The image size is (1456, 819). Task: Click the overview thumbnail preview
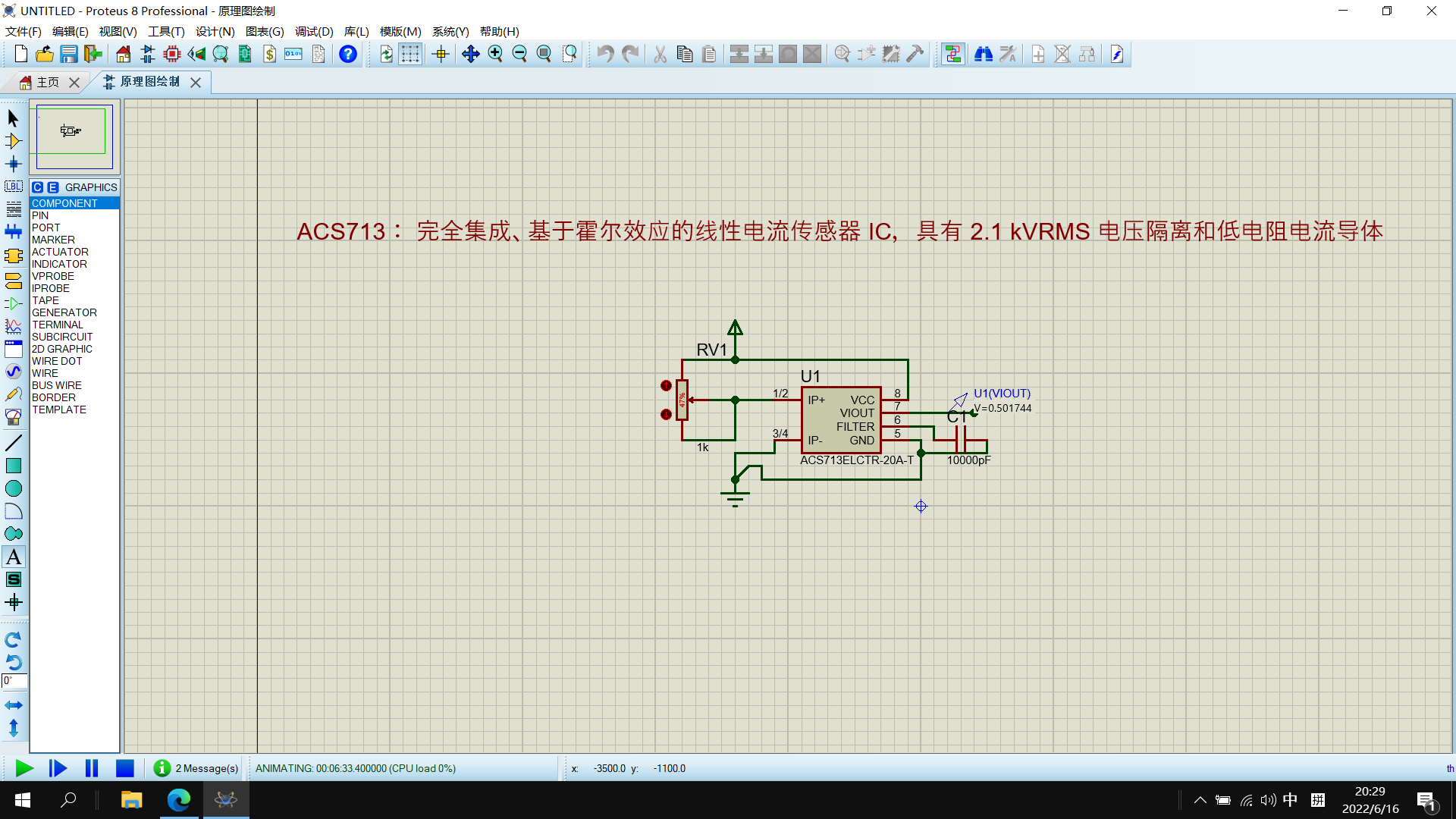(x=74, y=136)
